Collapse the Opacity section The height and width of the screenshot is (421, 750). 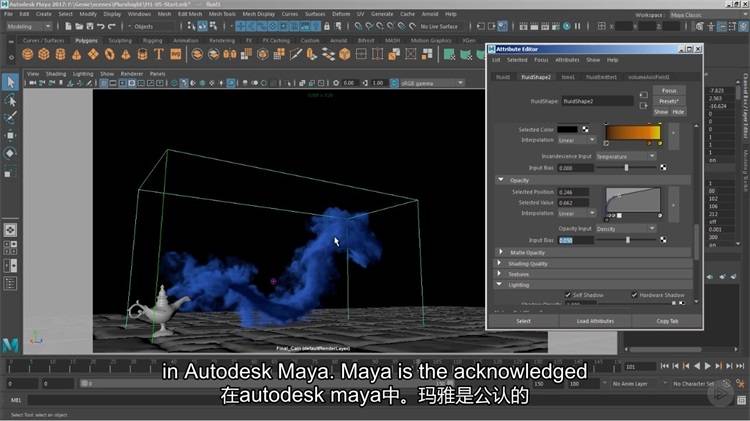[x=501, y=180]
